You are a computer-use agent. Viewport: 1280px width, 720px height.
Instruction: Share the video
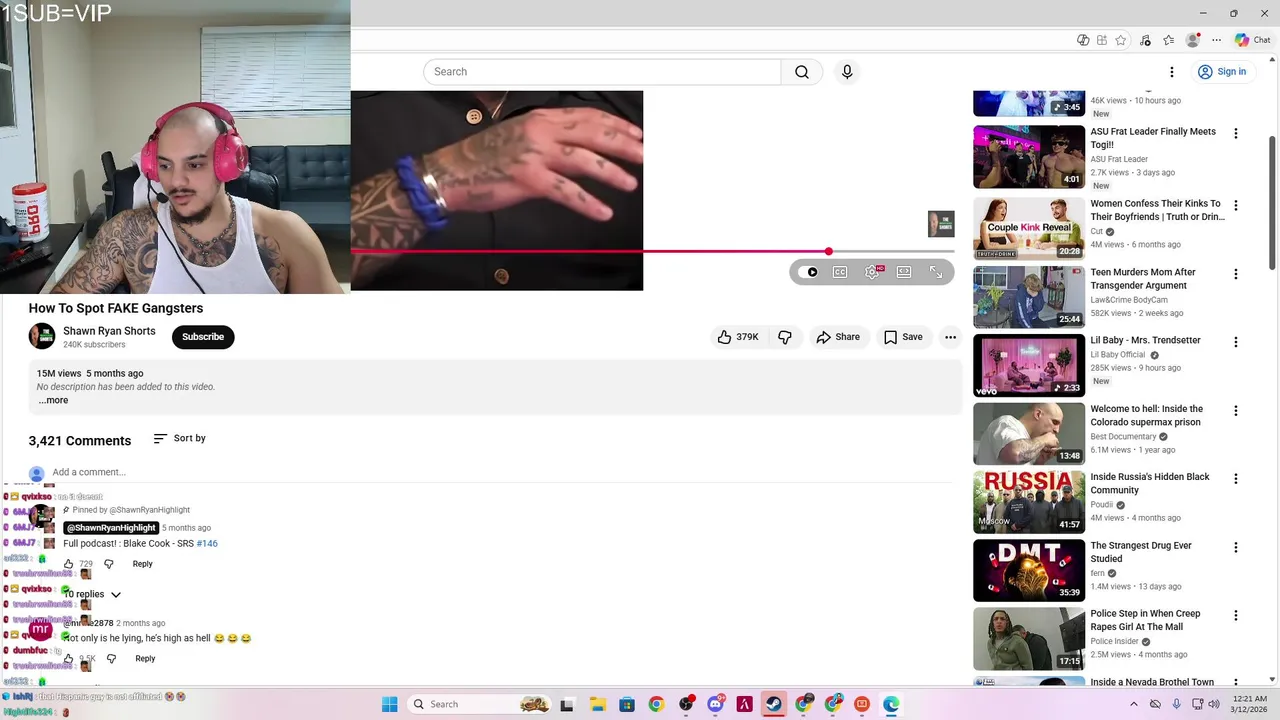838,337
